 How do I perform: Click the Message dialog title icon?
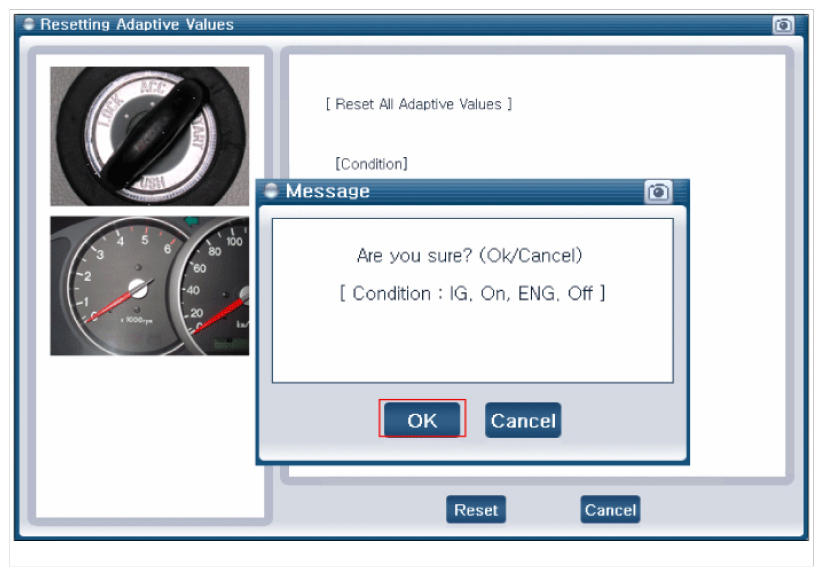(271, 191)
